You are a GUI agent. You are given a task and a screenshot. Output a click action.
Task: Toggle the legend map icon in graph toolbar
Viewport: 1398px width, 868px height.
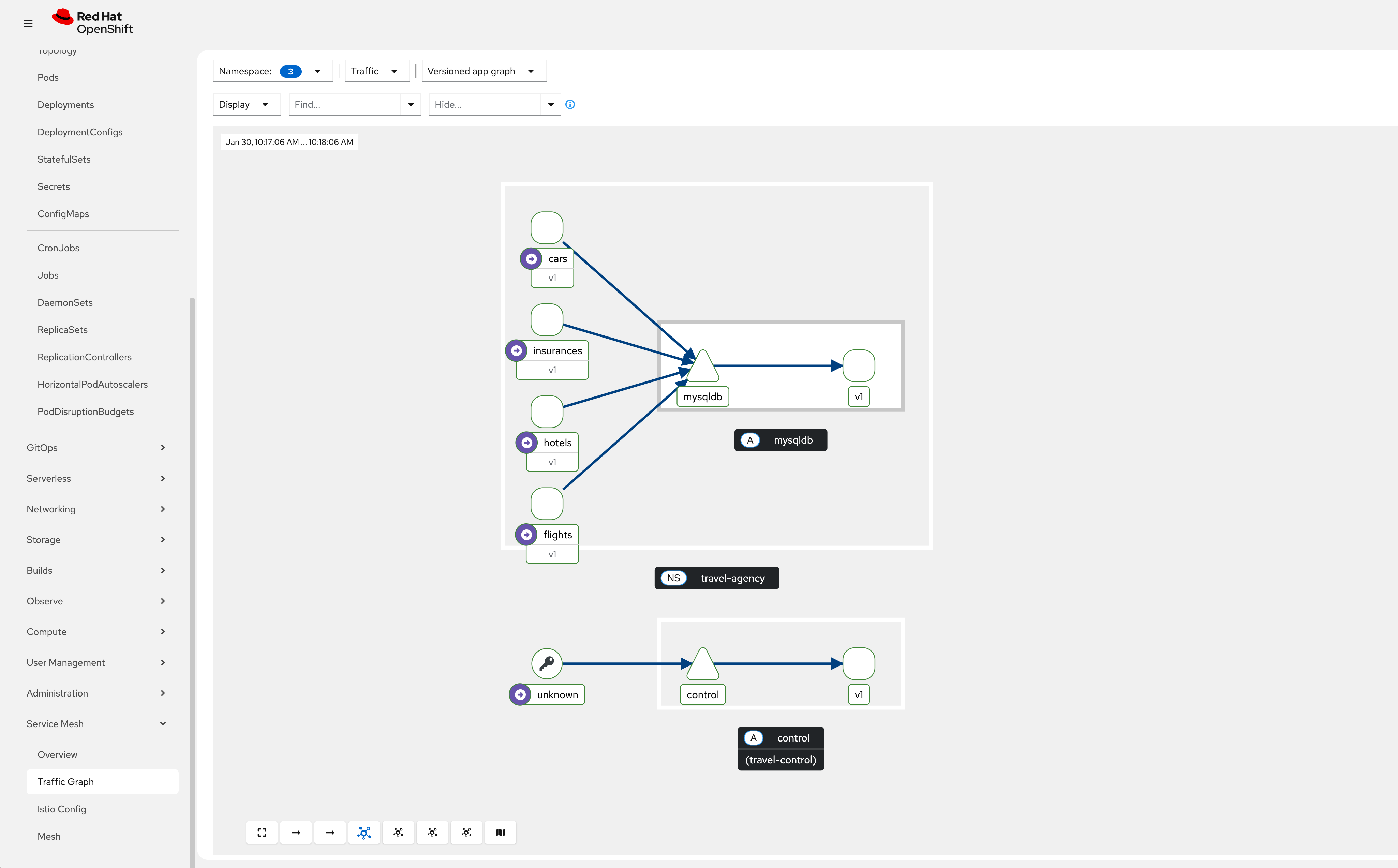[x=500, y=833]
